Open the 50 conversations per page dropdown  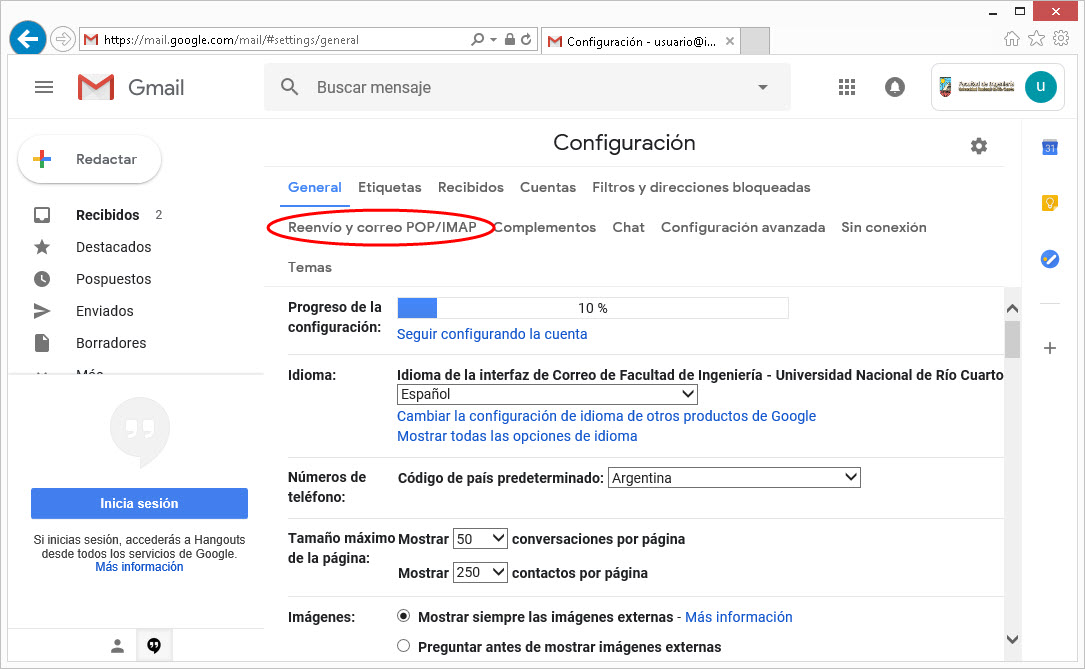point(480,539)
